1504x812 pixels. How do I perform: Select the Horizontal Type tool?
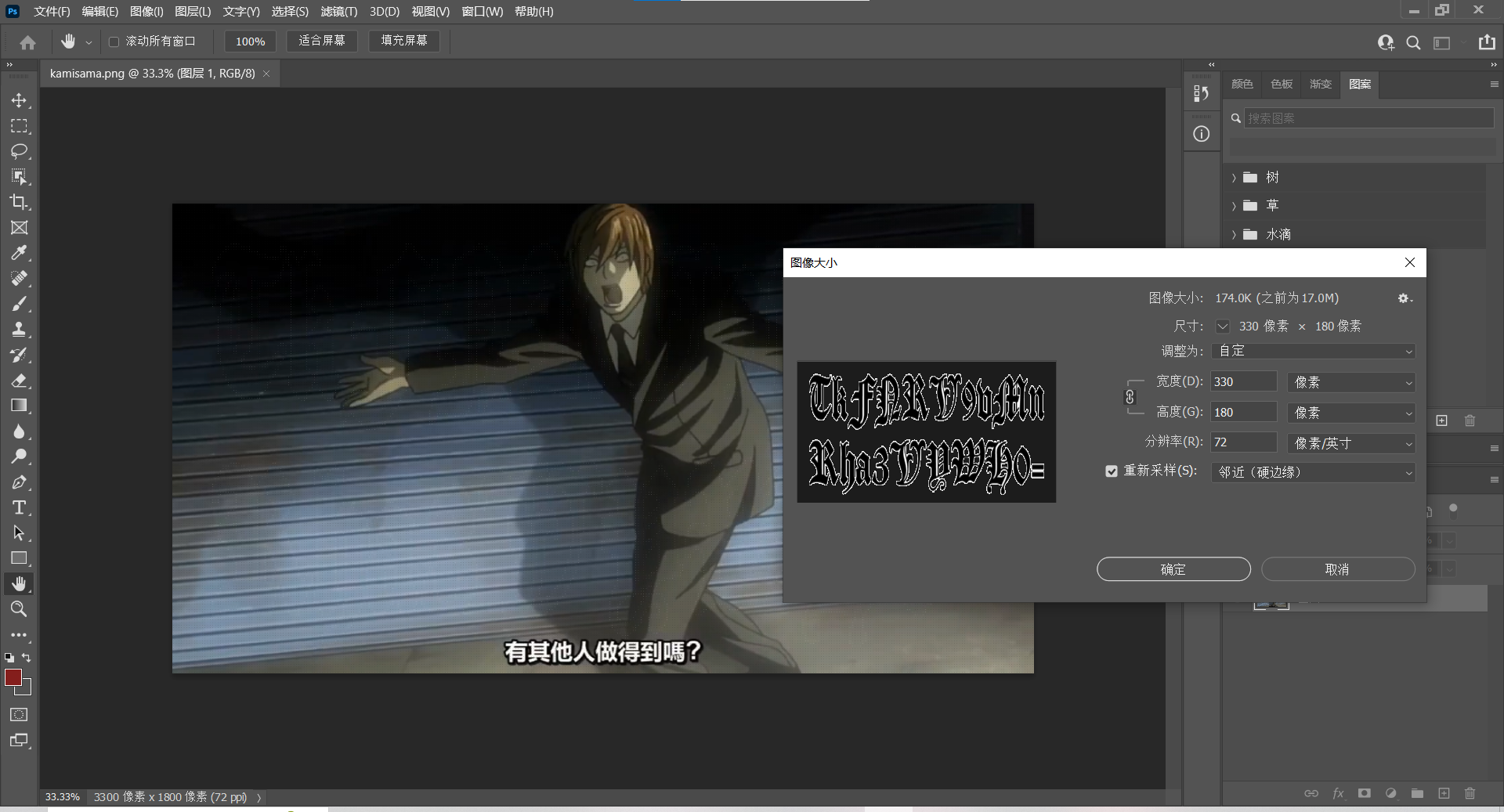[x=19, y=507]
